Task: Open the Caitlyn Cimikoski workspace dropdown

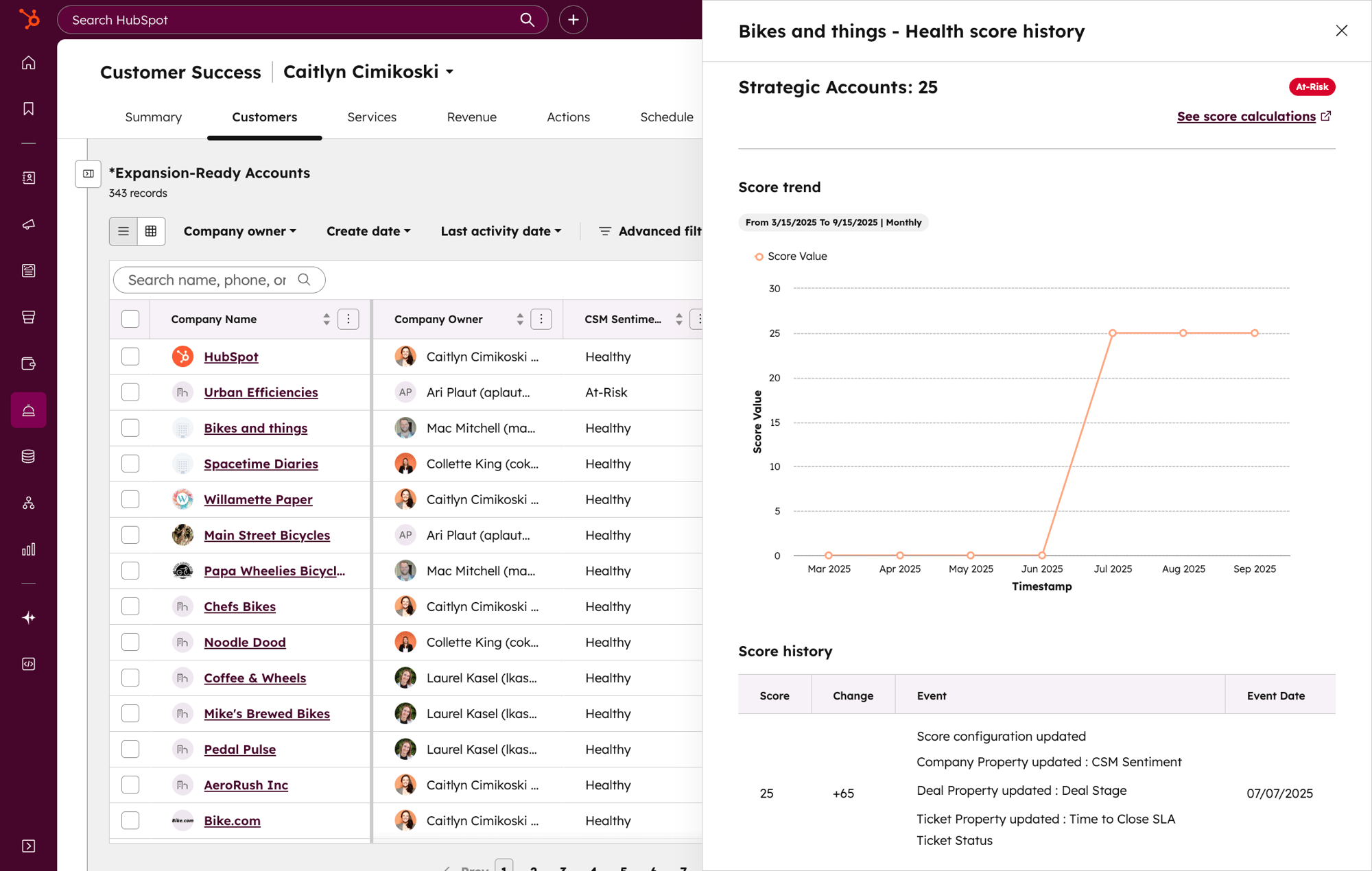Action: [368, 71]
